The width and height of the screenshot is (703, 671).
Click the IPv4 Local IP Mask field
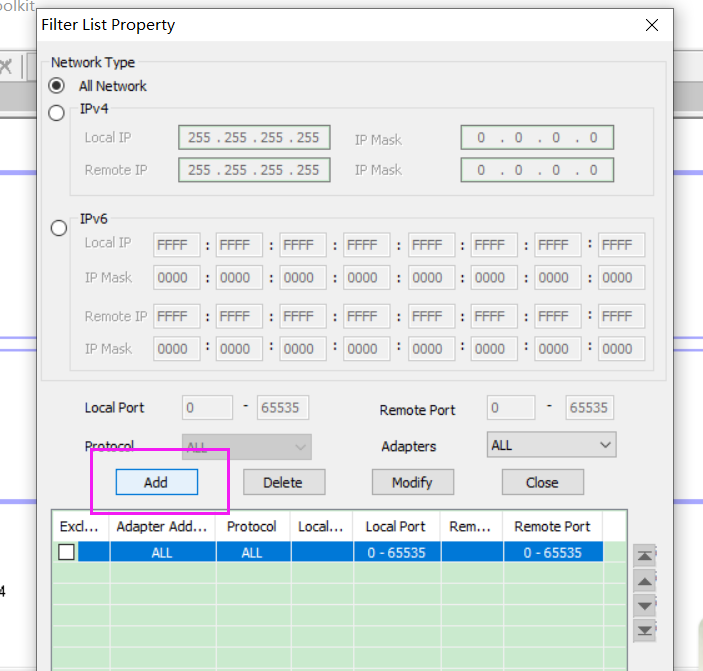pyautogui.click(x=537, y=137)
